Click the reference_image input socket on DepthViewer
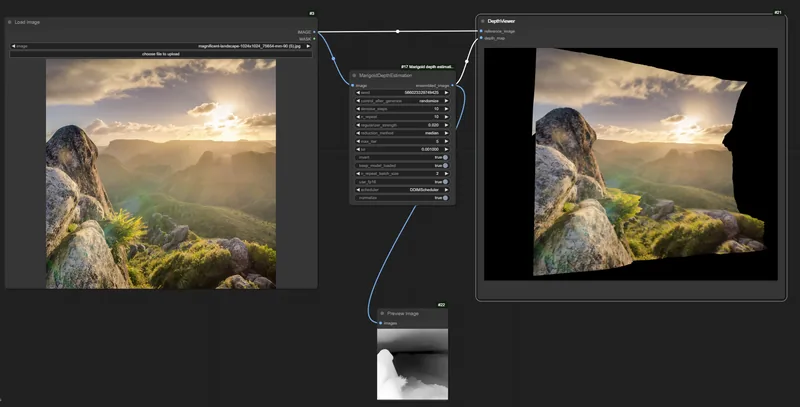Image resolution: width=800 pixels, height=407 pixels. click(x=481, y=31)
